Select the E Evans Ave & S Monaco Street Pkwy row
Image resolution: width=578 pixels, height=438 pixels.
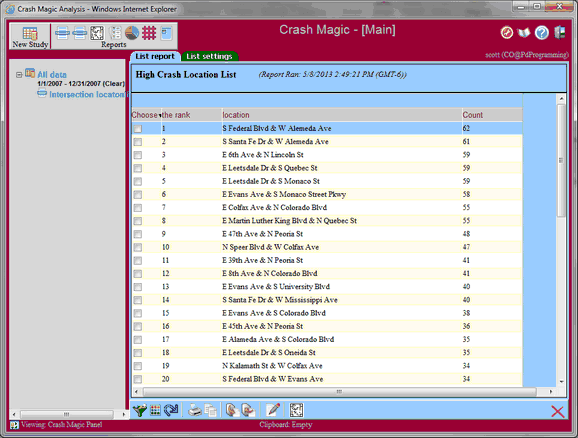[327, 194]
